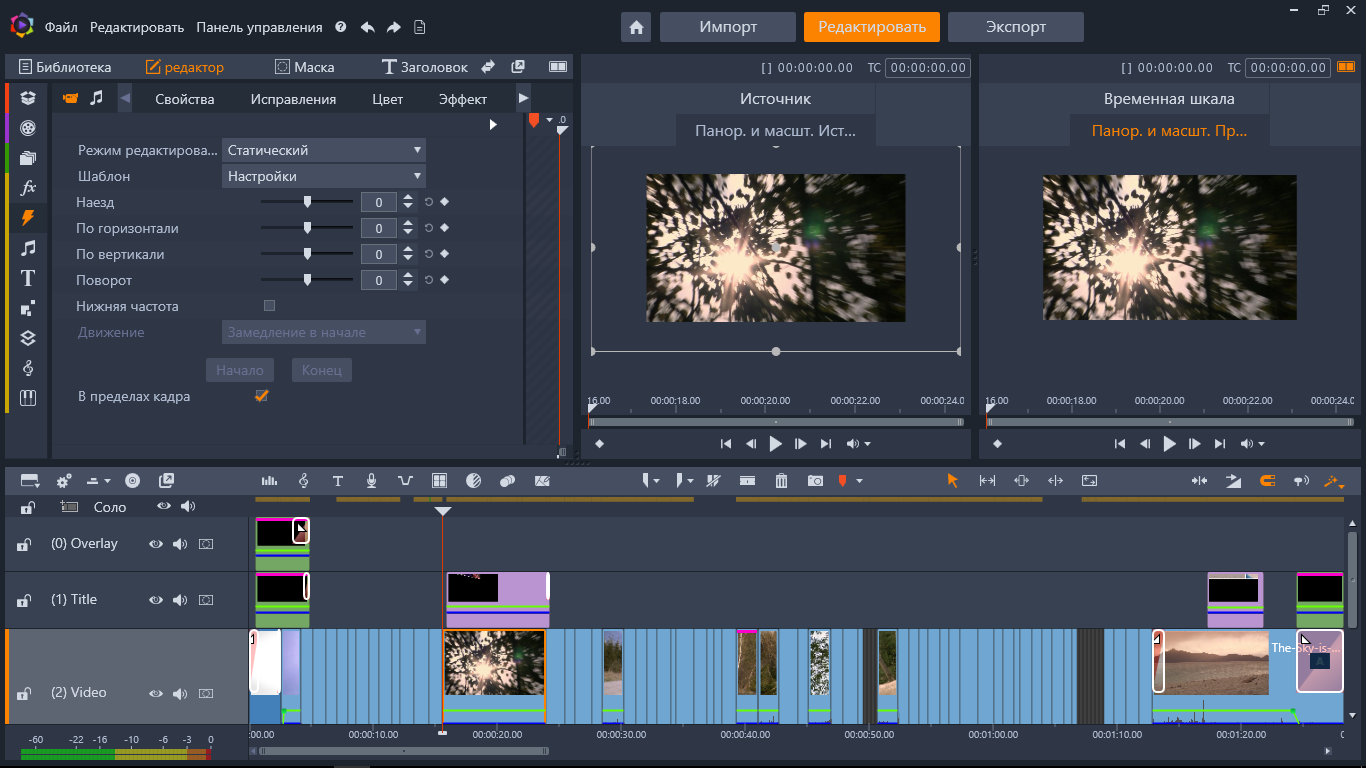Open the 'Режим редактирования' Статический dropdown
The image size is (1366, 768).
pos(323,150)
